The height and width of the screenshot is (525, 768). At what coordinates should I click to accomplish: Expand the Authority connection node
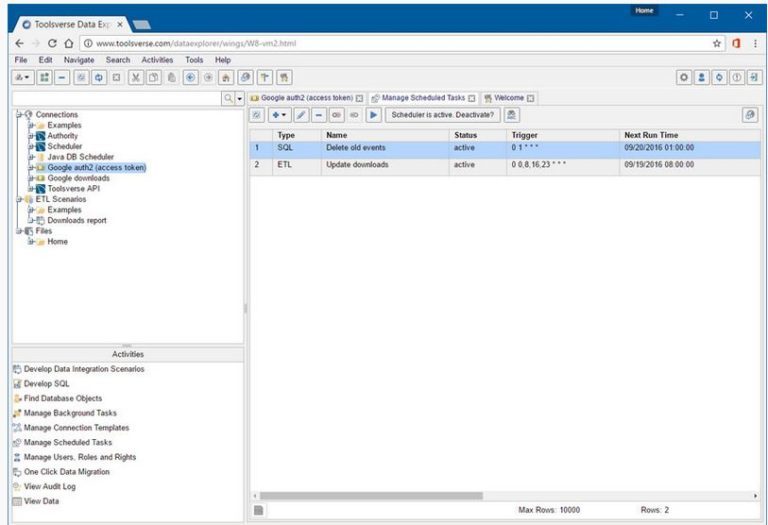pyautogui.click(x=30, y=136)
